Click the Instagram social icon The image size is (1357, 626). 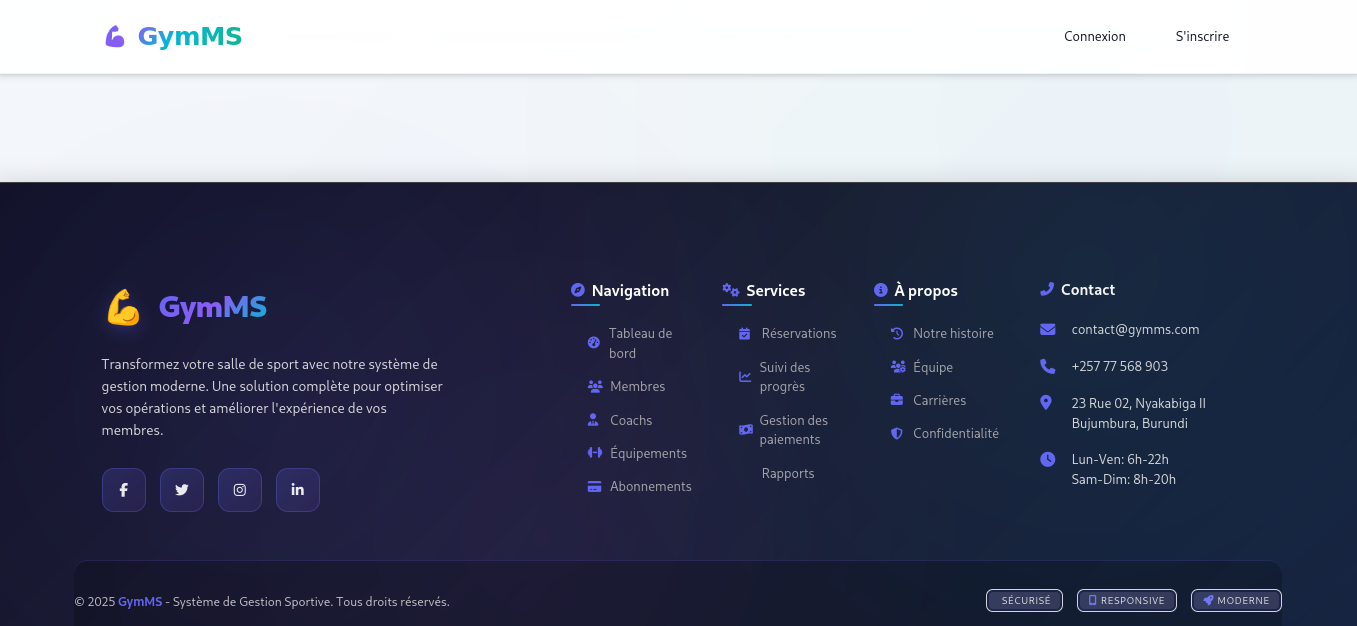[240, 490]
